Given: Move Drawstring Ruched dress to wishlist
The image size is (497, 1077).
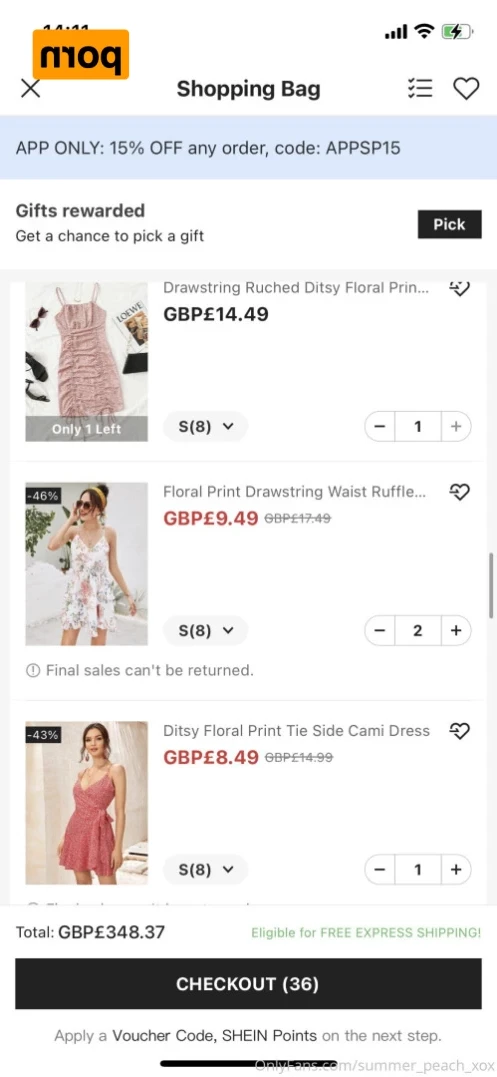Looking at the screenshot, I should pyautogui.click(x=459, y=288).
